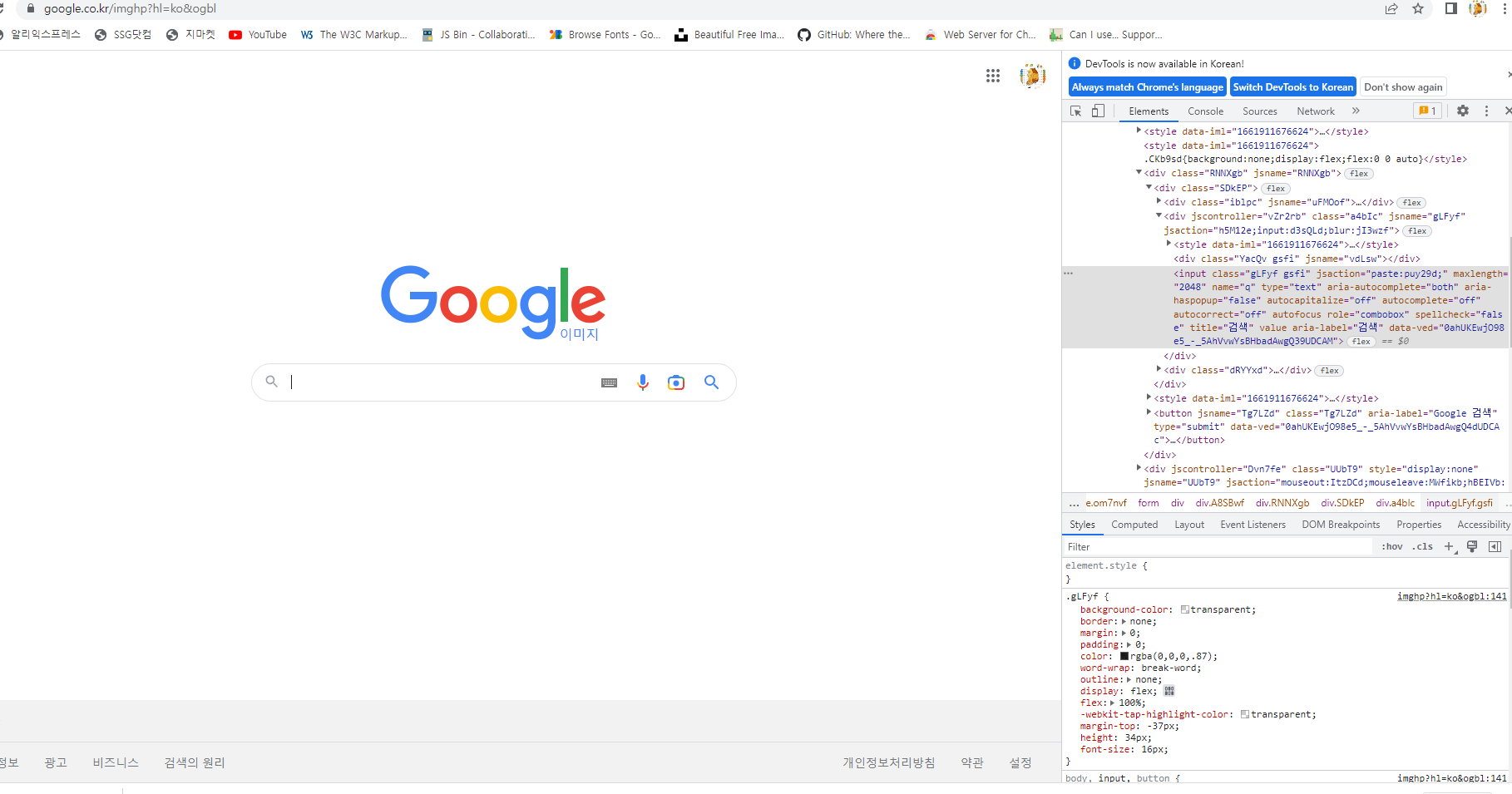
Task: Click Switch DevTools to Korean button
Action: pos(1292,87)
